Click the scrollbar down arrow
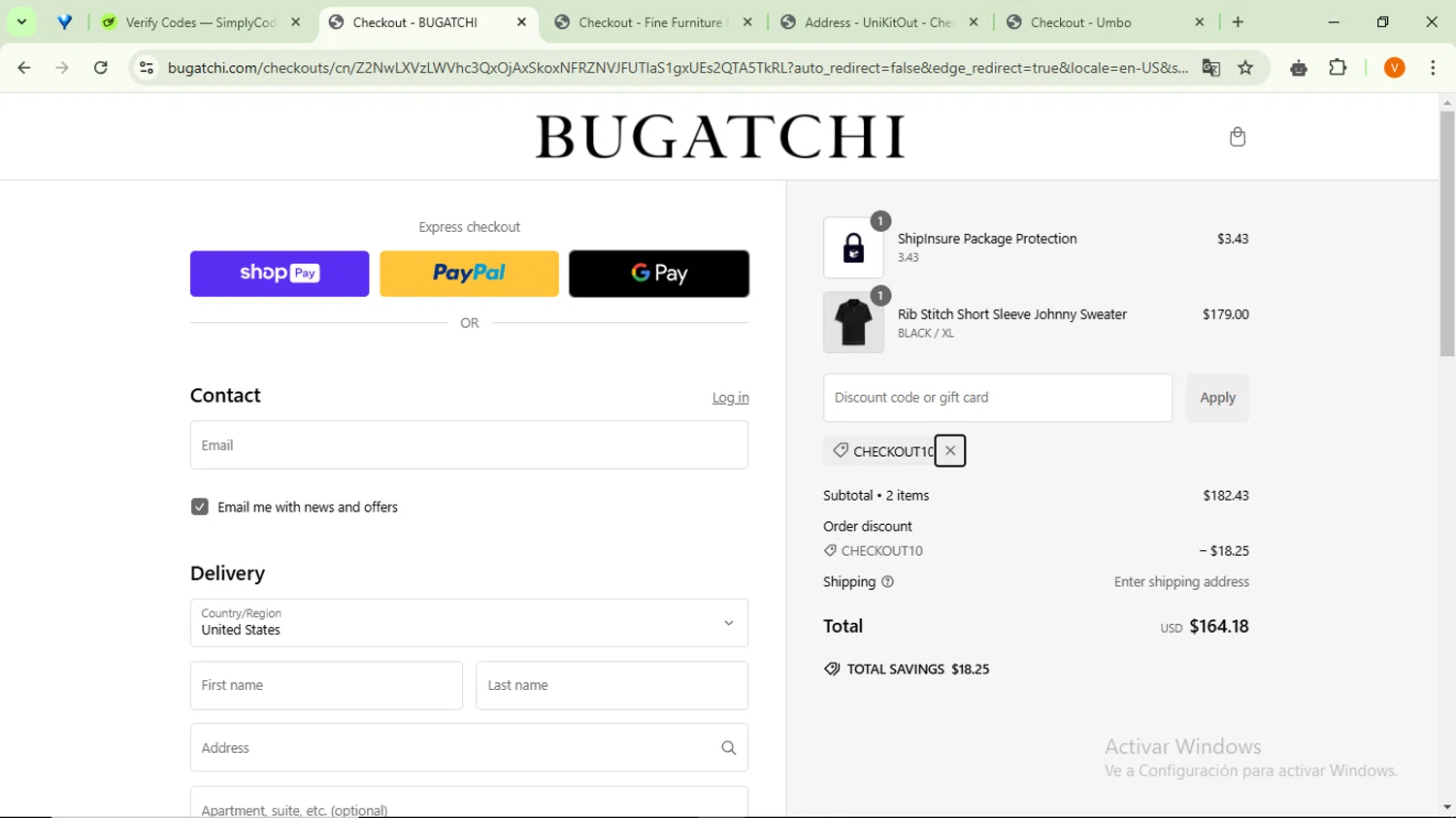 [1447, 807]
